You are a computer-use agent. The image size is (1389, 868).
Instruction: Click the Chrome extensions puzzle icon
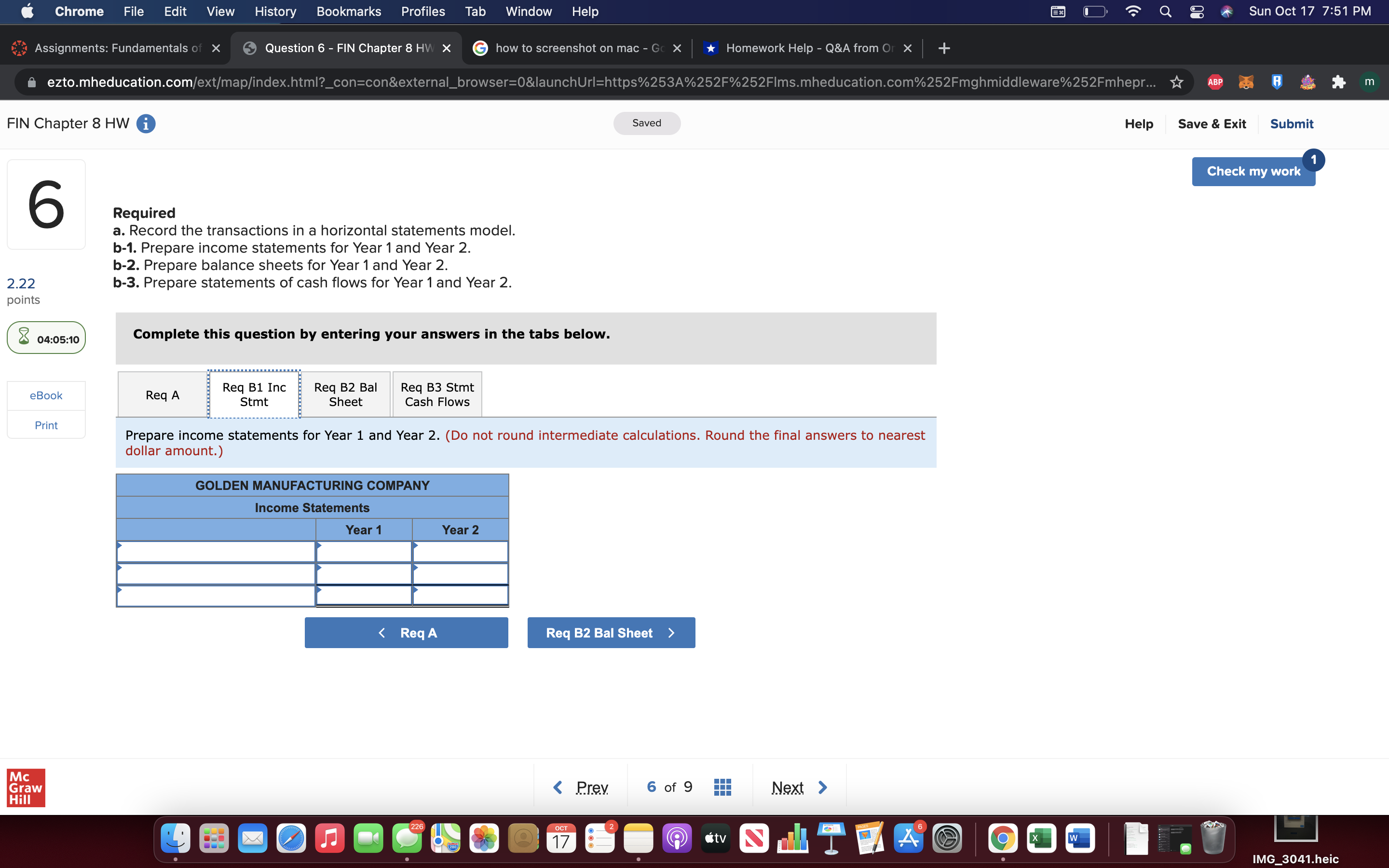click(1338, 82)
